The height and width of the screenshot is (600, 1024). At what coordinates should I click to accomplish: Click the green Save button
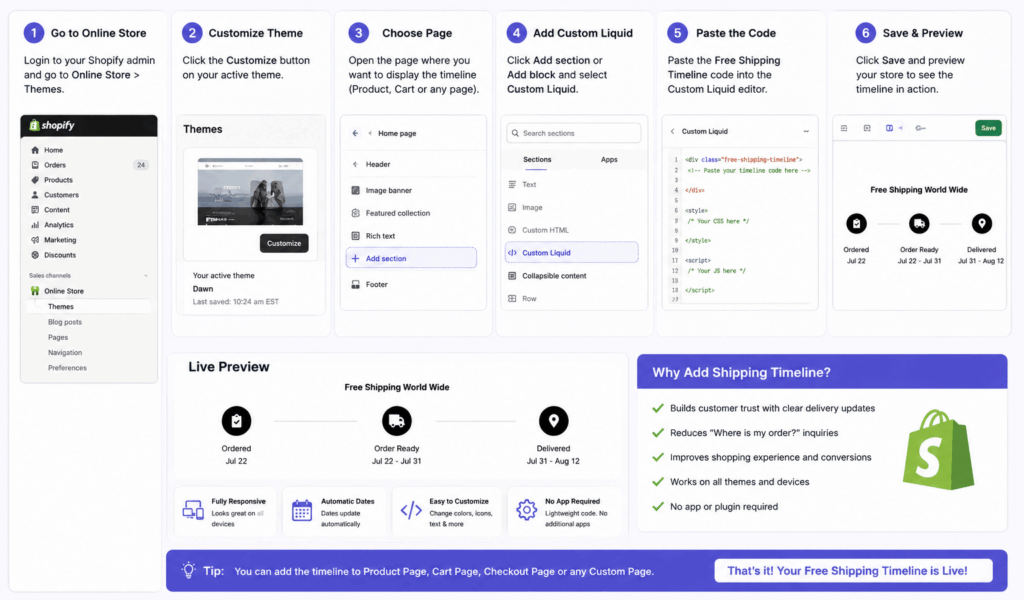[x=988, y=128]
